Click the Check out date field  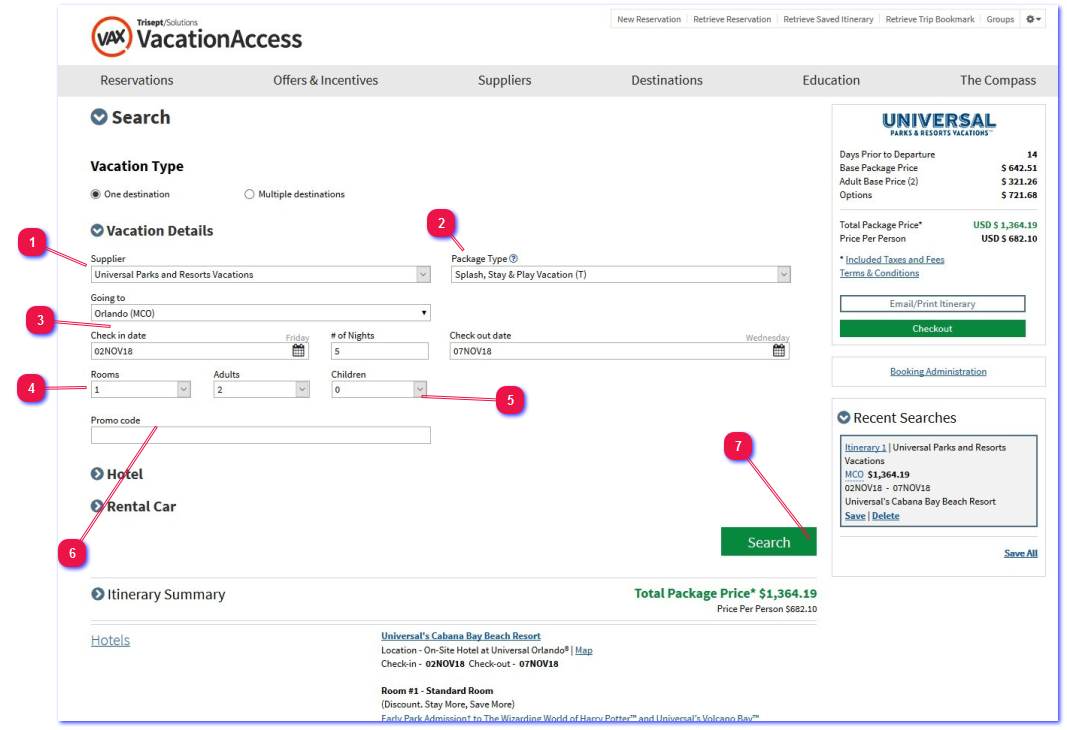click(619, 351)
